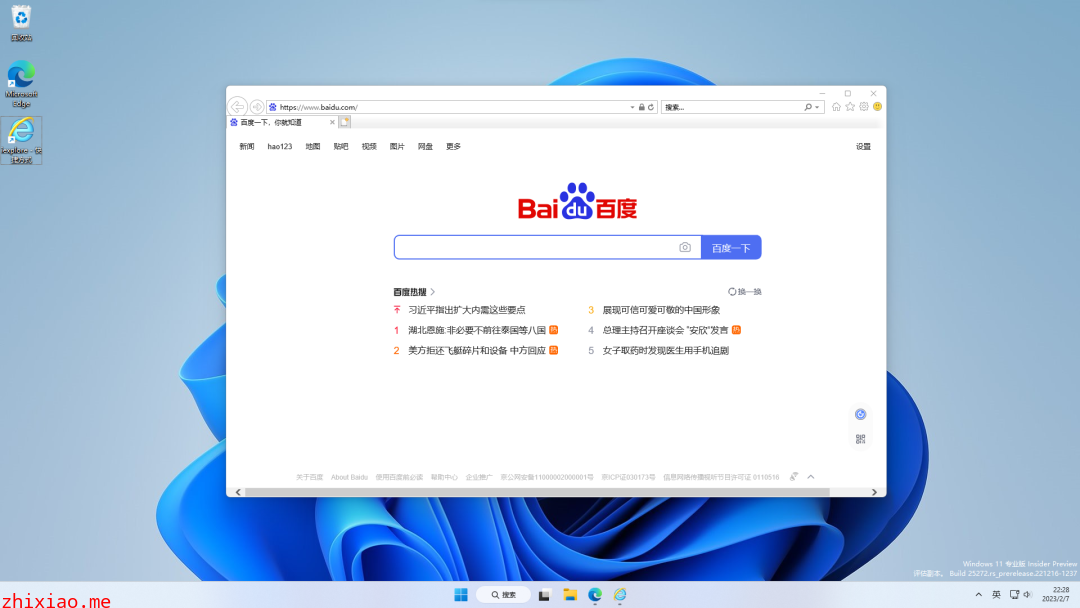The image size is (1080, 608).
Task: Open hot topic 总理主持召开座谈会
Action: 665,330
